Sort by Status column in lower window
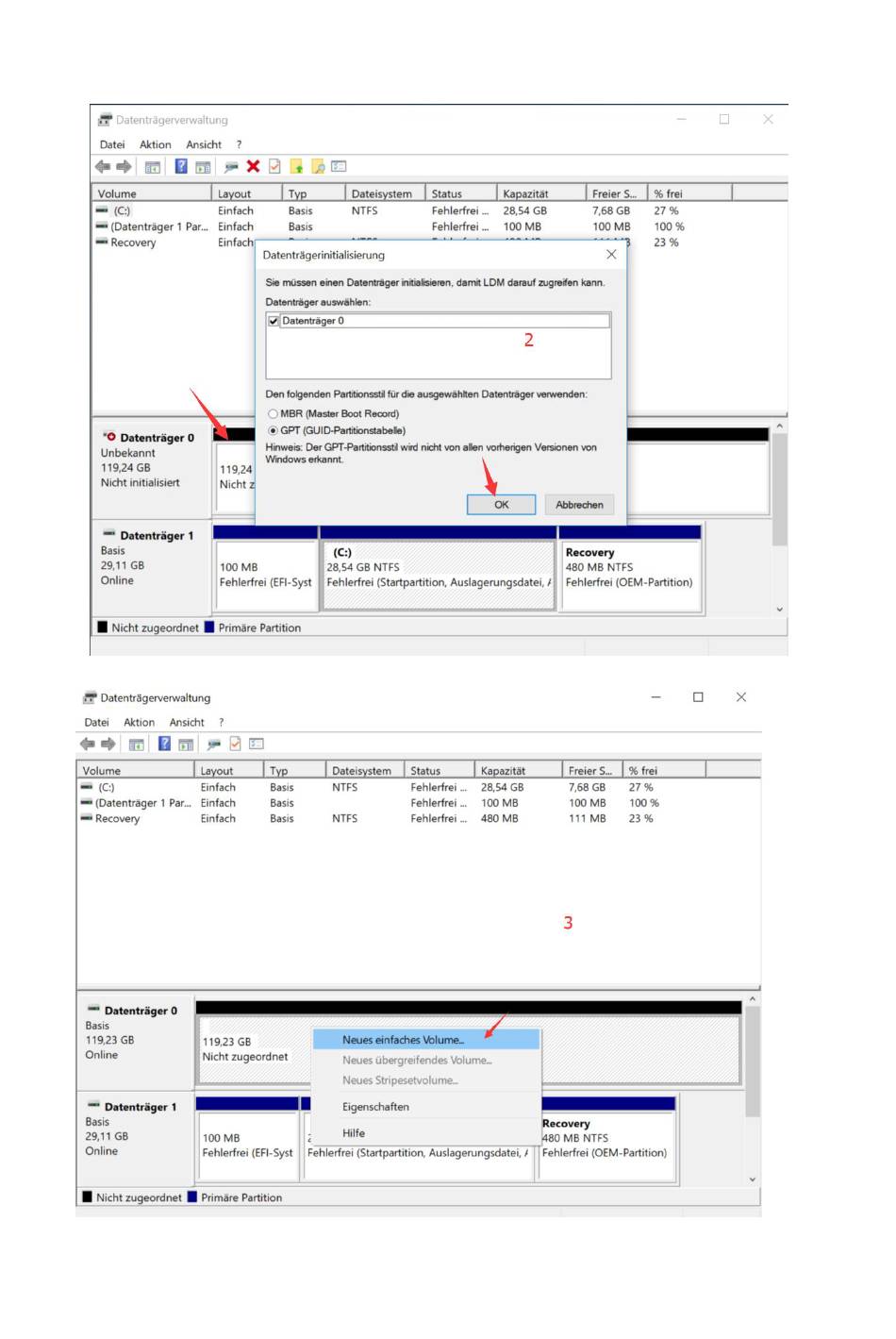Screen dimensions: 896x1339 (440, 771)
